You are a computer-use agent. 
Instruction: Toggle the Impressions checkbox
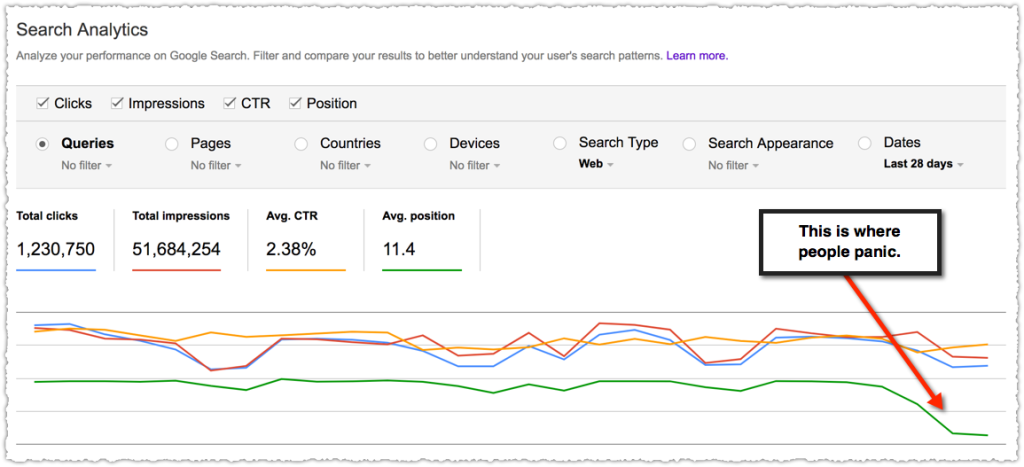coord(118,103)
